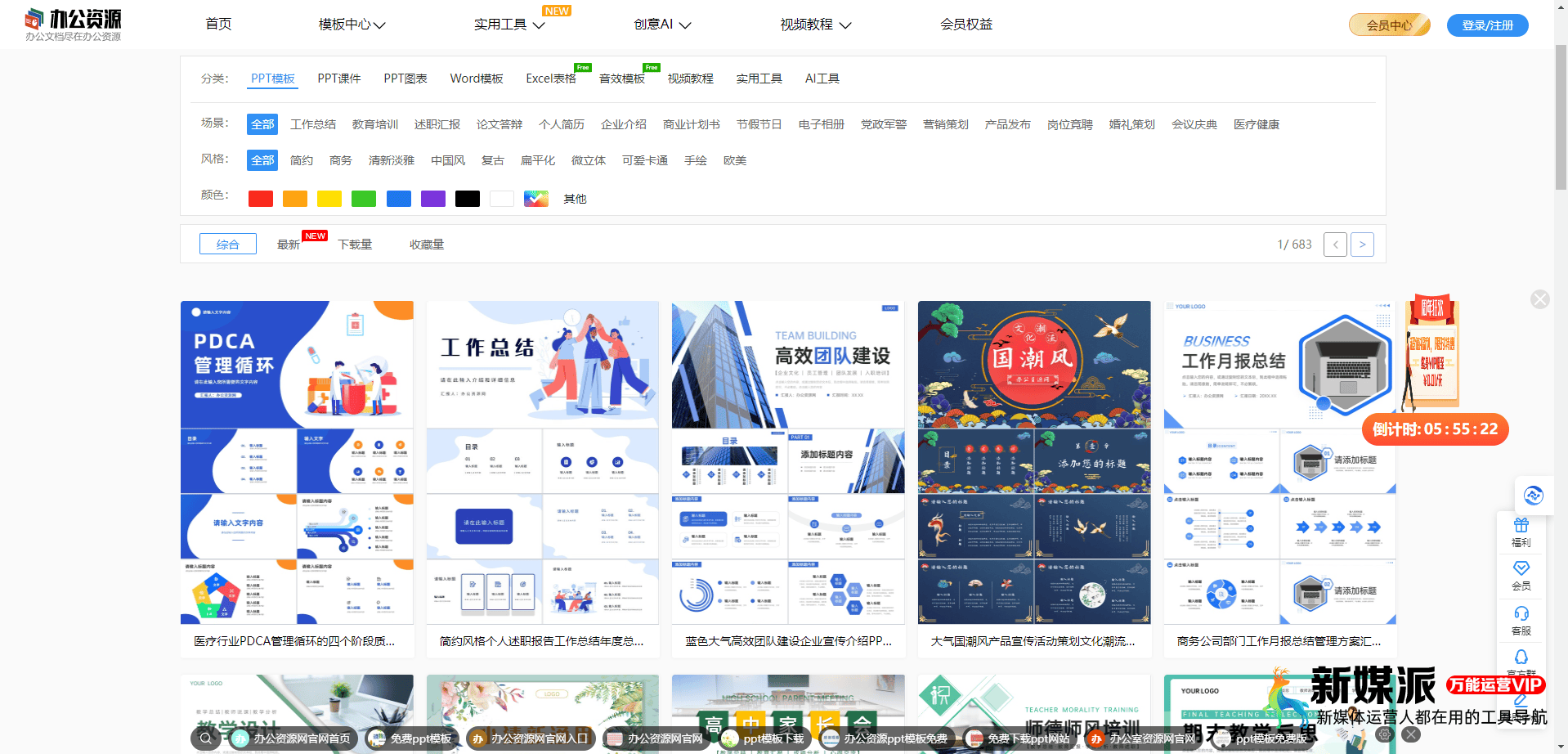Open the search magnifier icon in bottom bar
This screenshot has height=754, width=1568.
coord(205,738)
